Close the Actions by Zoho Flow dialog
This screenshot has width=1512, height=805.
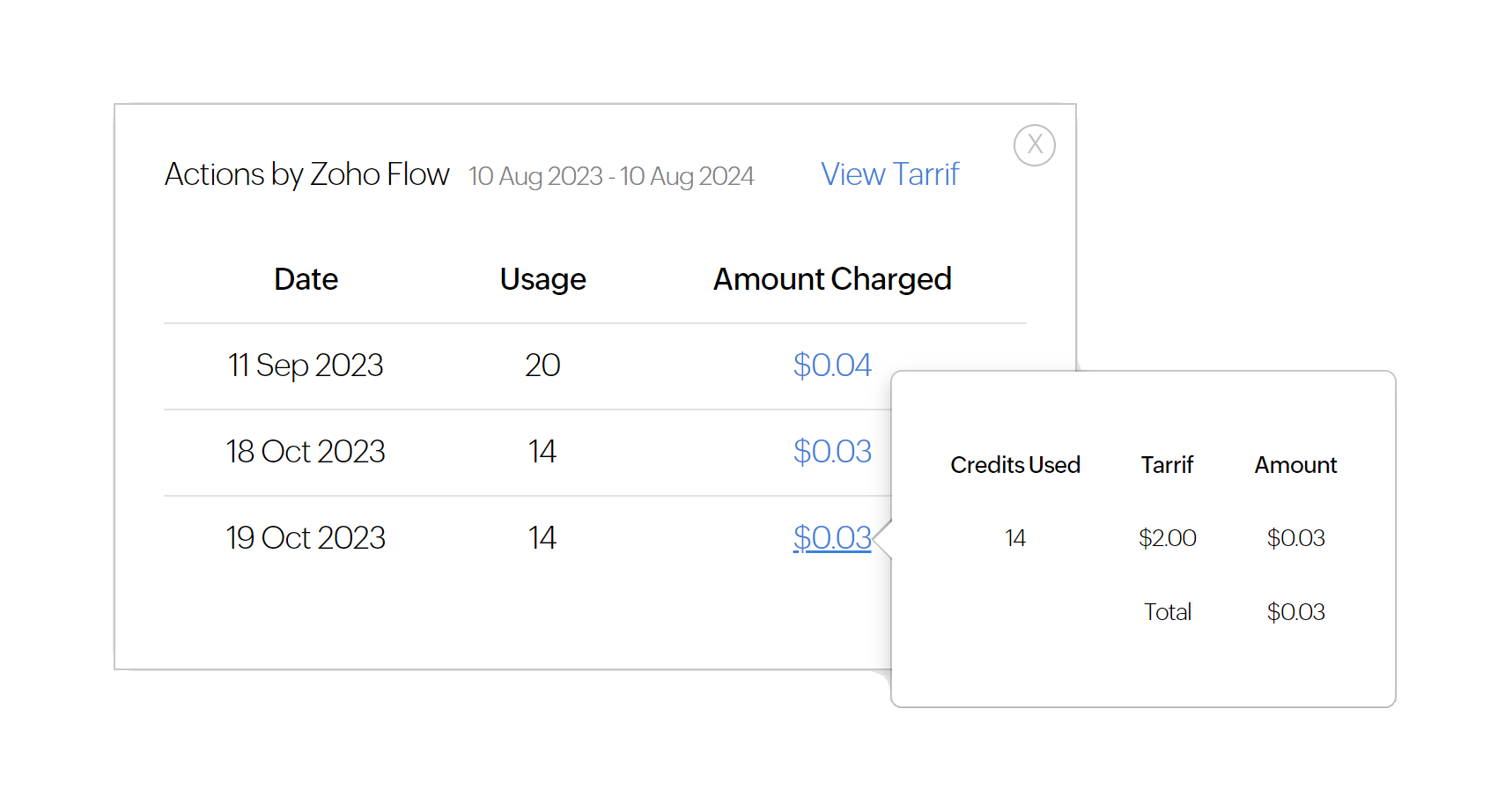(x=1034, y=145)
